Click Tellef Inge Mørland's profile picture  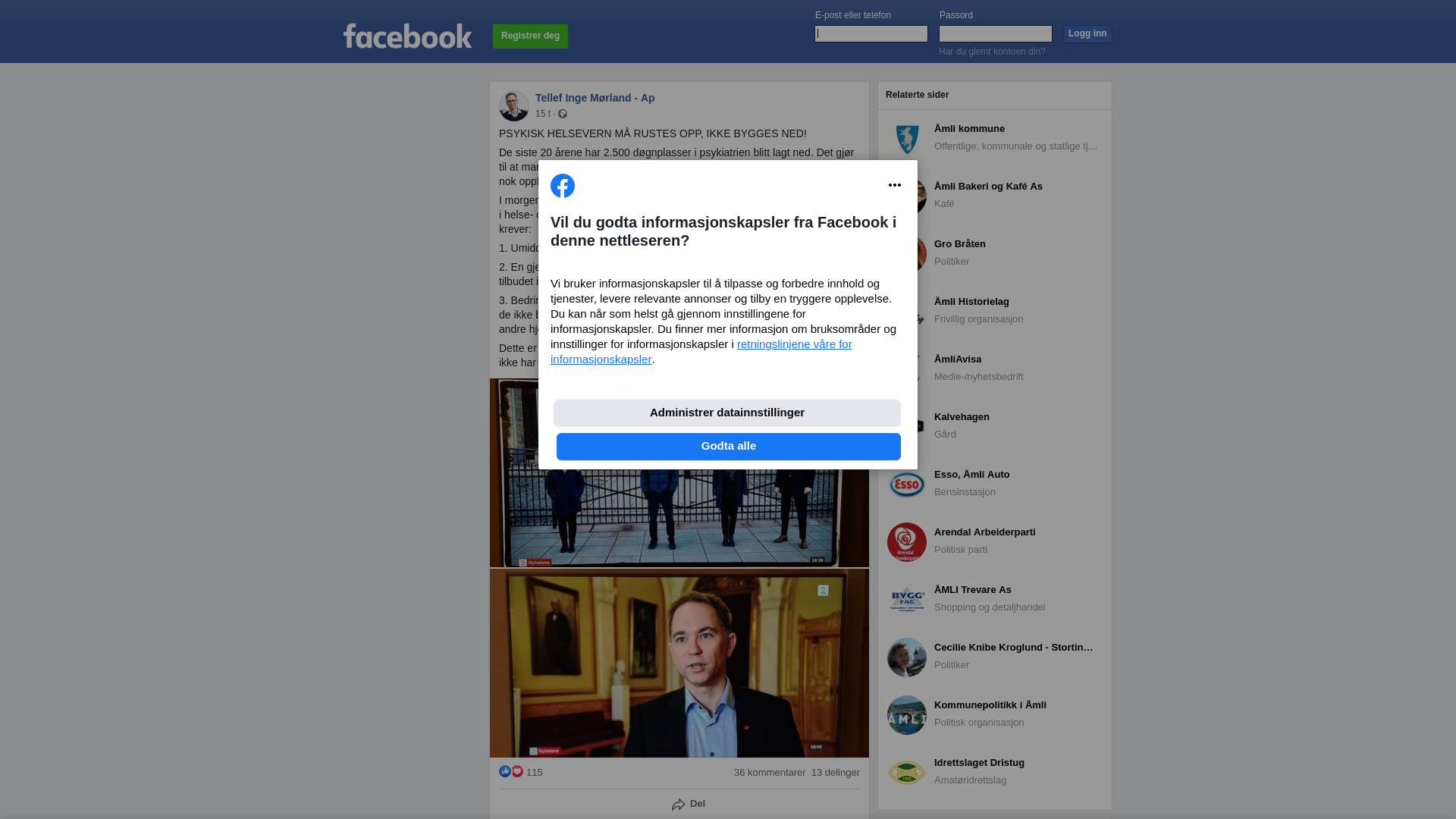pyautogui.click(x=514, y=106)
